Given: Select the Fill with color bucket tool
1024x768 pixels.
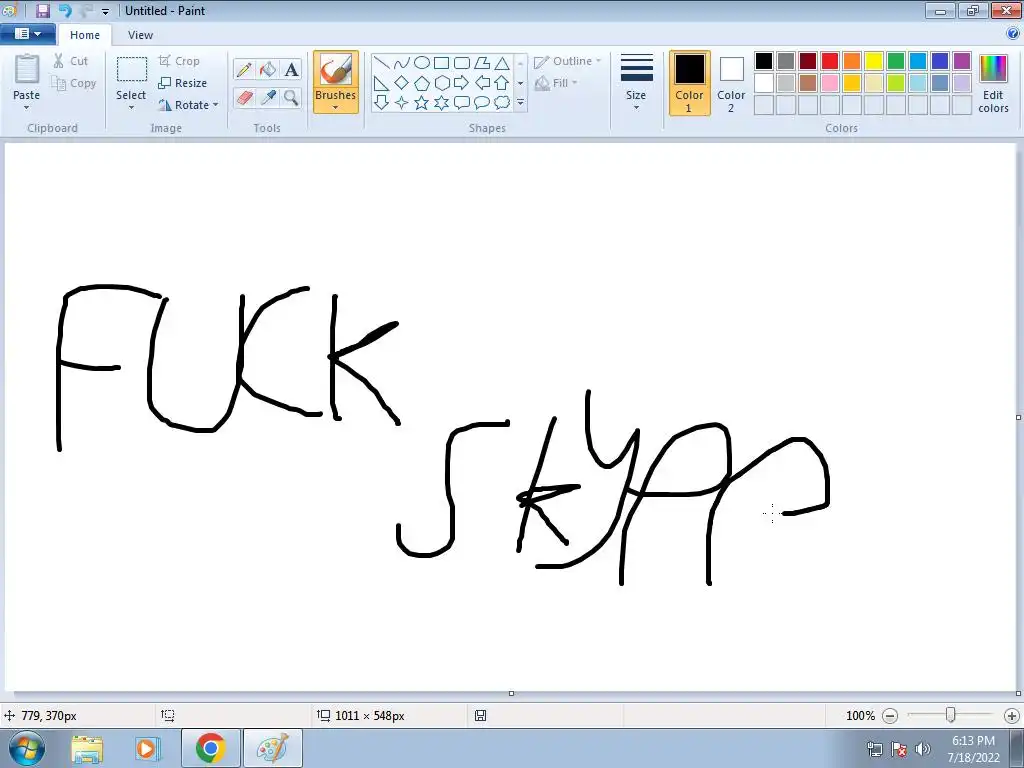Looking at the screenshot, I should [268, 69].
